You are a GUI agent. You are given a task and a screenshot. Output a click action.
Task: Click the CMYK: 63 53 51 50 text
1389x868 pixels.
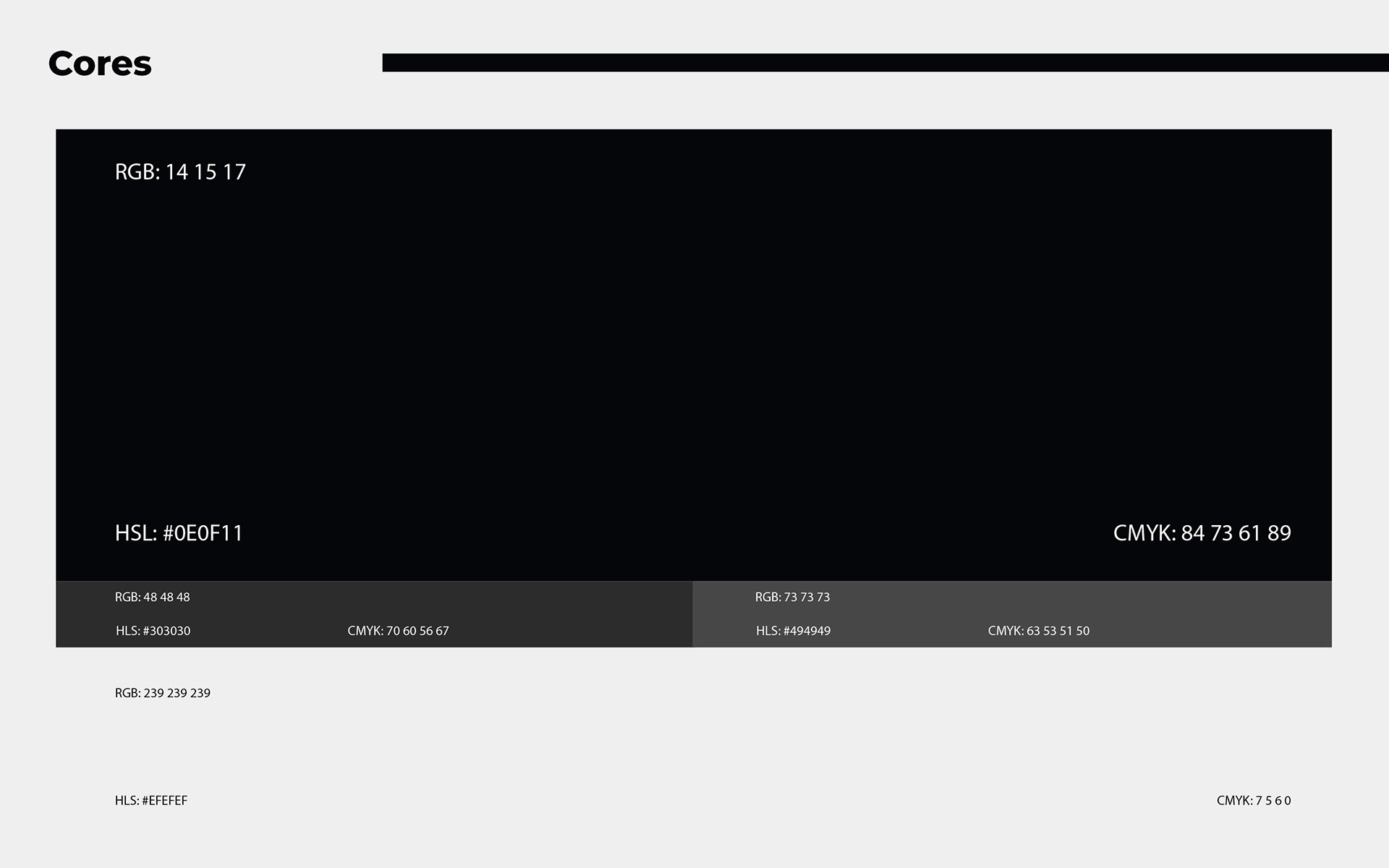1038,631
